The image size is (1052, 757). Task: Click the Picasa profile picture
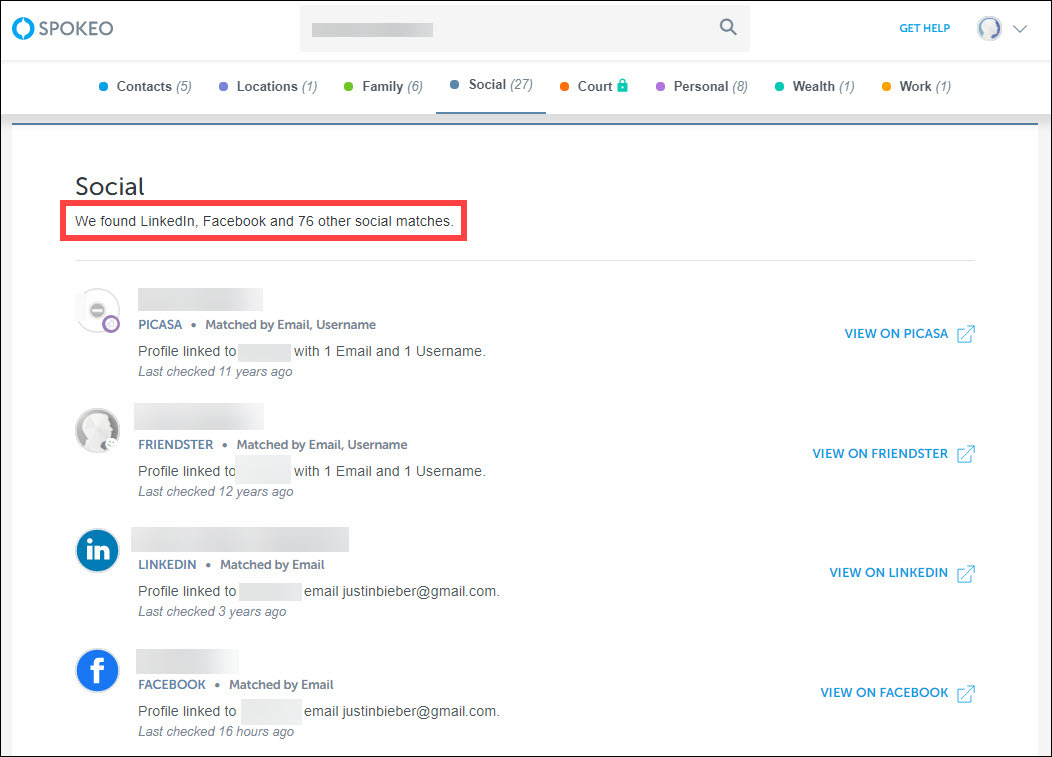click(x=97, y=311)
